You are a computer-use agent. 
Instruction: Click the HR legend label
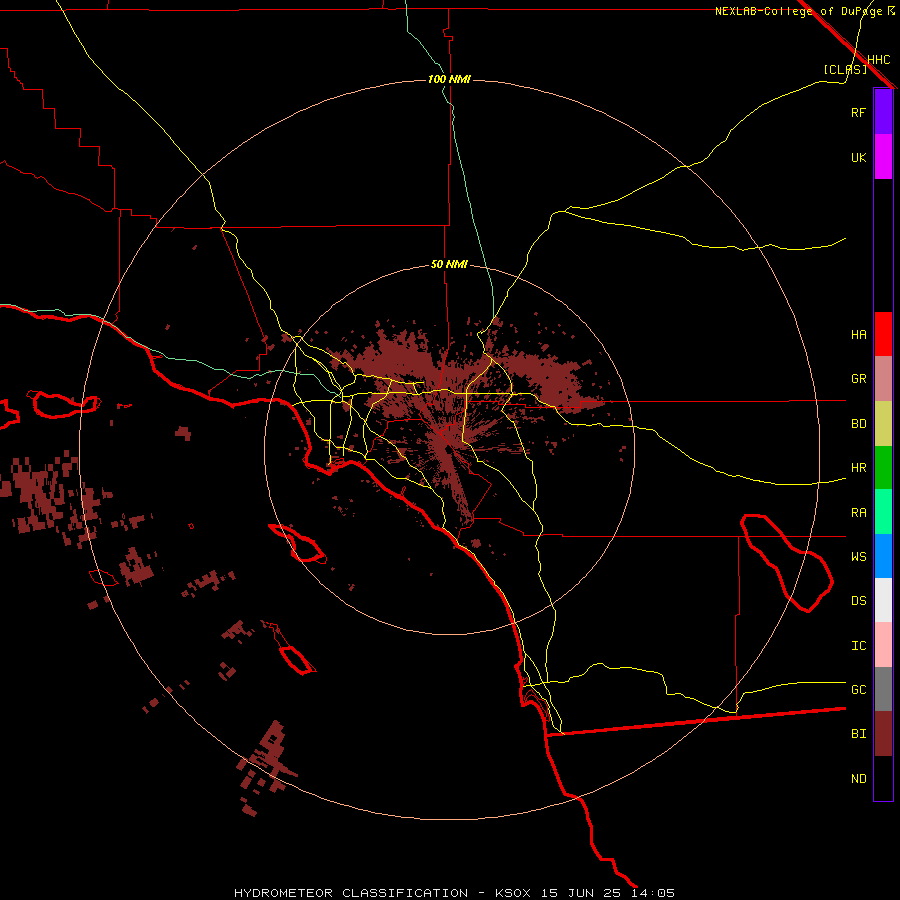click(x=858, y=468)
